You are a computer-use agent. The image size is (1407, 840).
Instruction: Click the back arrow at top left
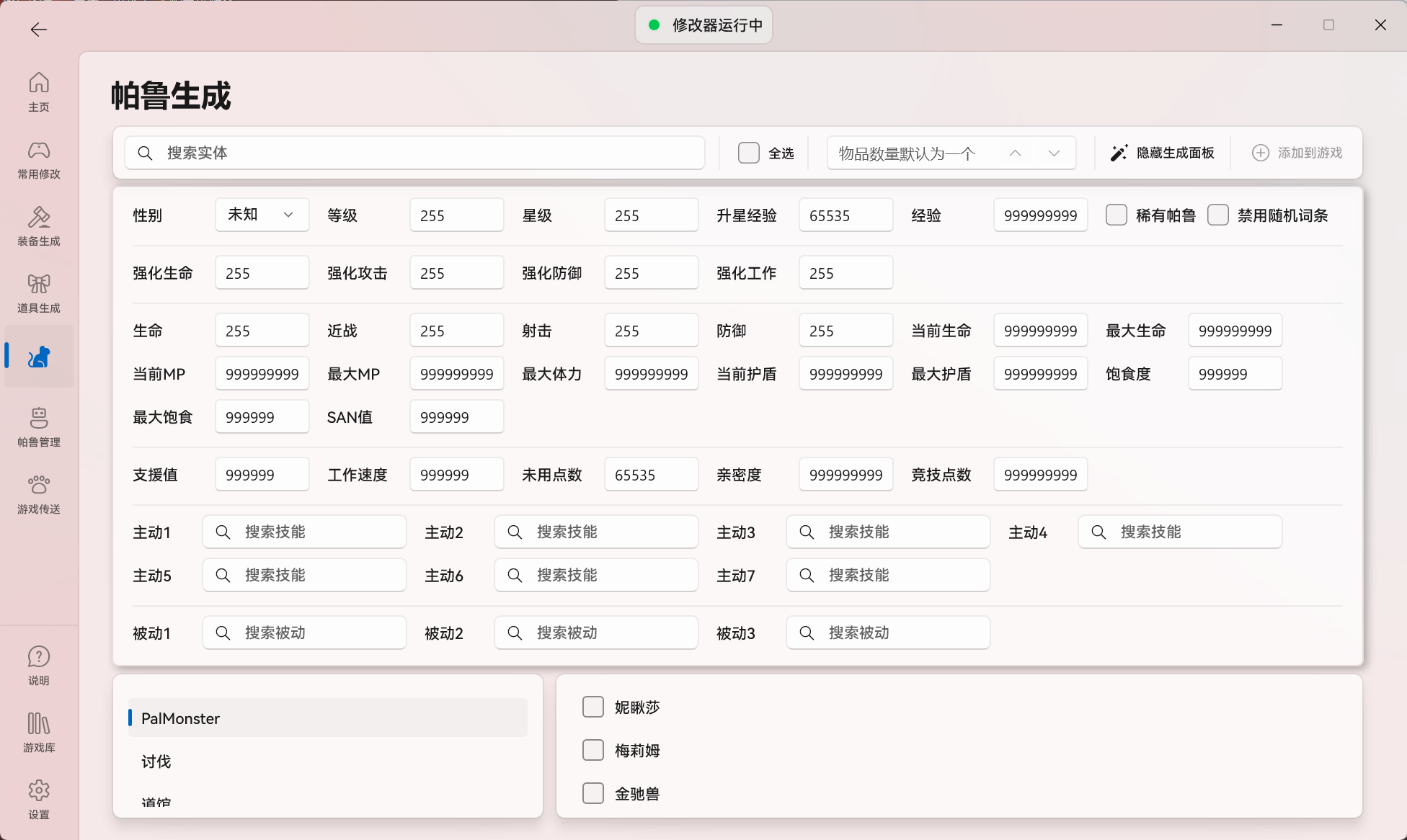(39, 29)
